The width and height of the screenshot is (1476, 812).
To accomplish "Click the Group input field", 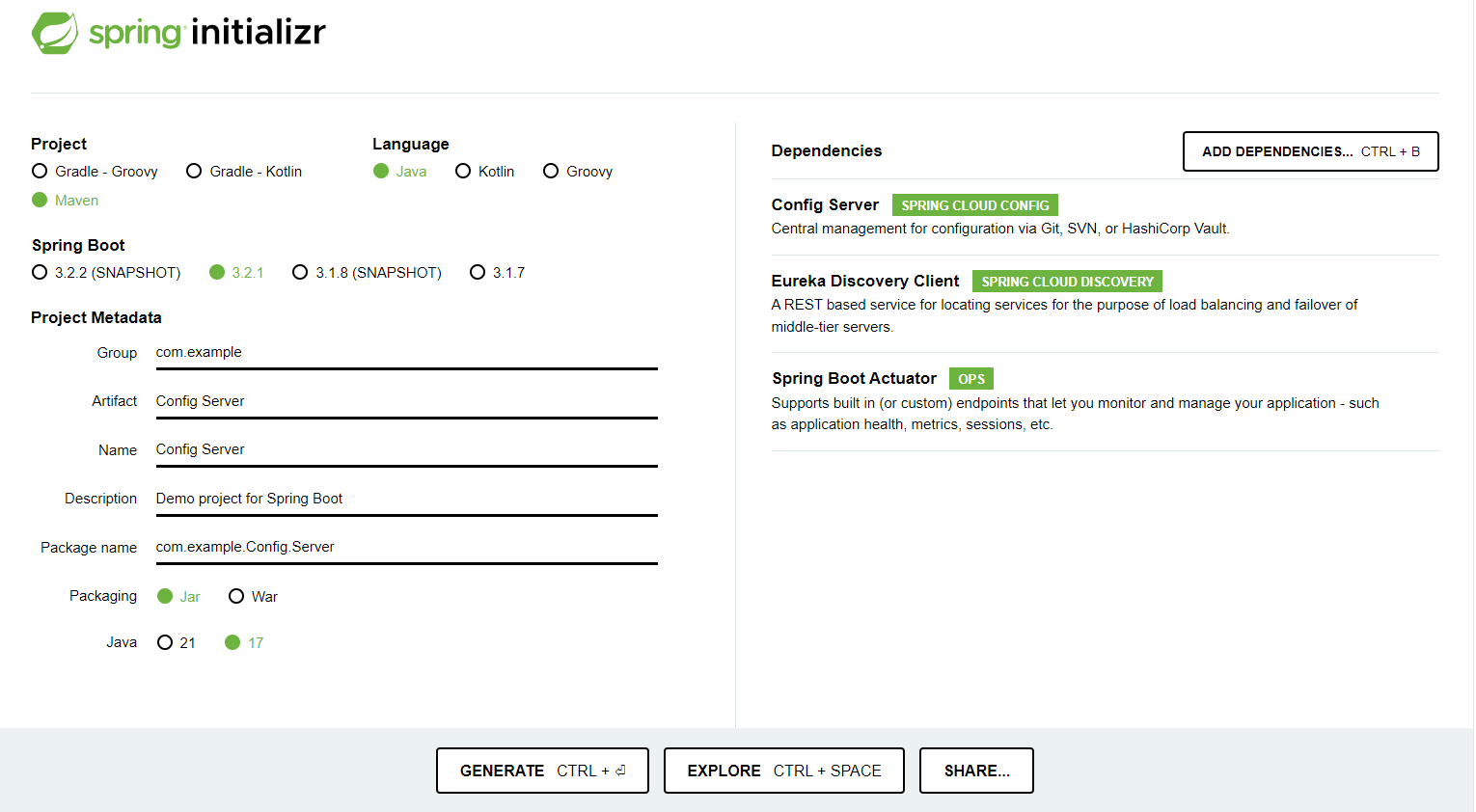I will point(405,353).
